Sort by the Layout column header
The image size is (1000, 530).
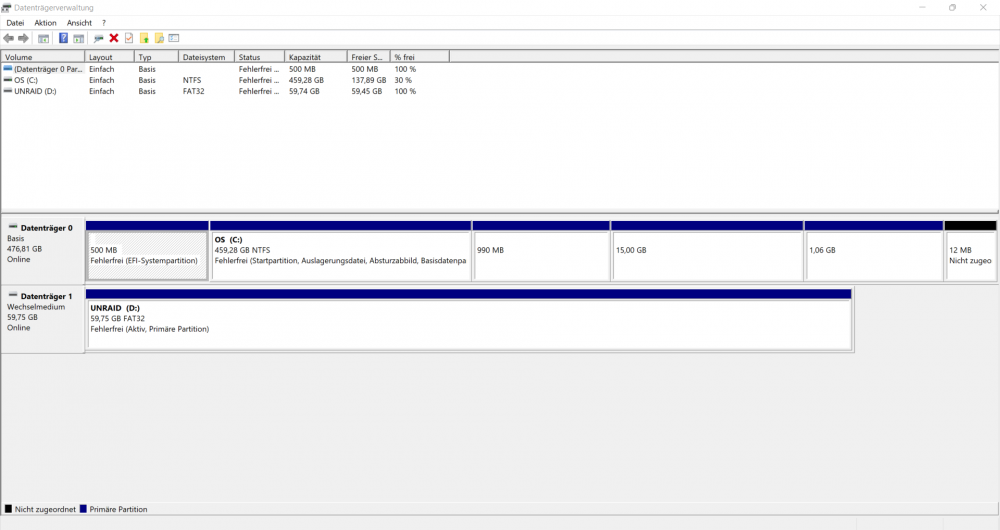pyautogui.click(x=109, y=57)
